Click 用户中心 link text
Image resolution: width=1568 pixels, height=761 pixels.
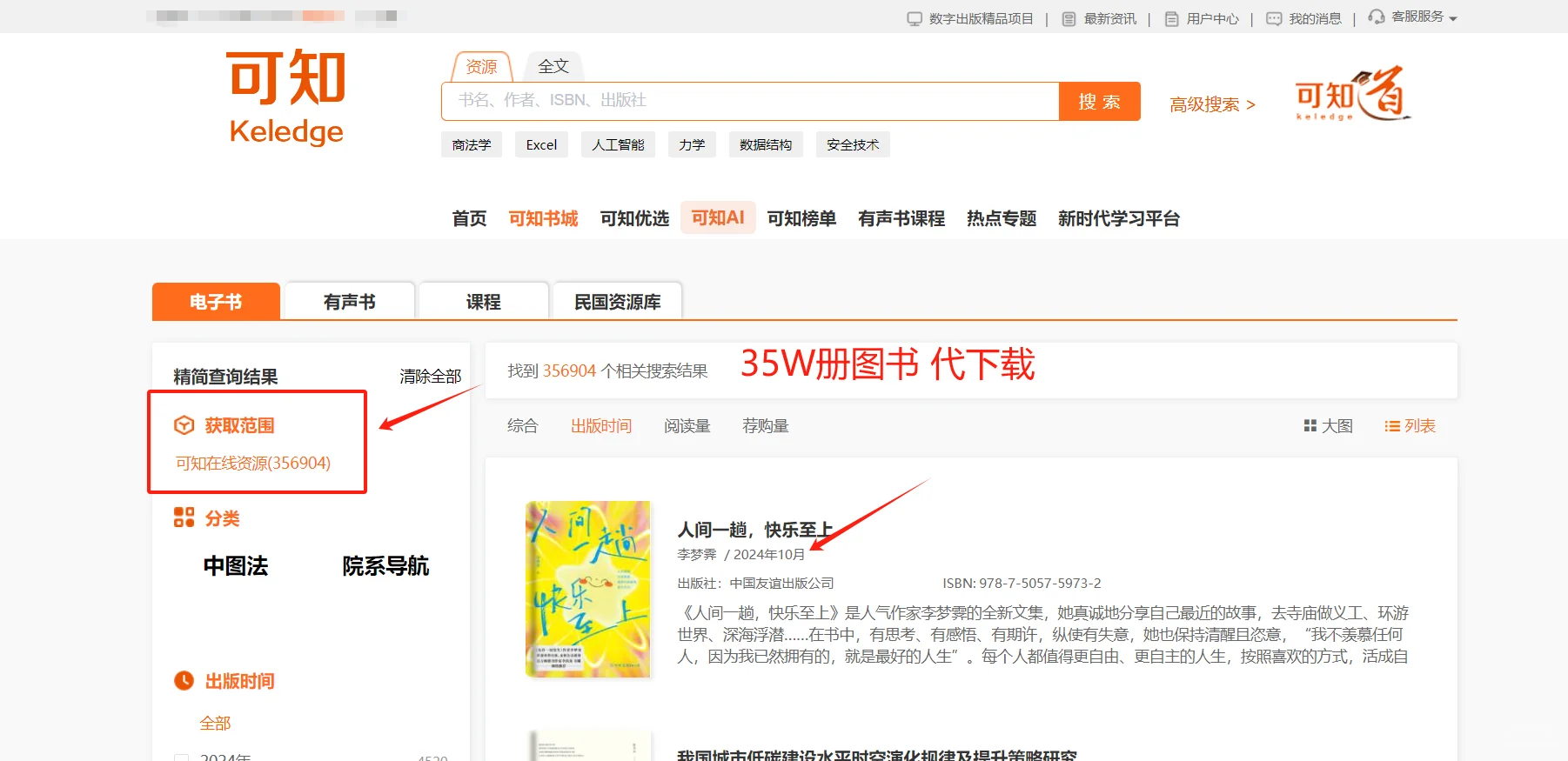click(x=1212, y=18)
